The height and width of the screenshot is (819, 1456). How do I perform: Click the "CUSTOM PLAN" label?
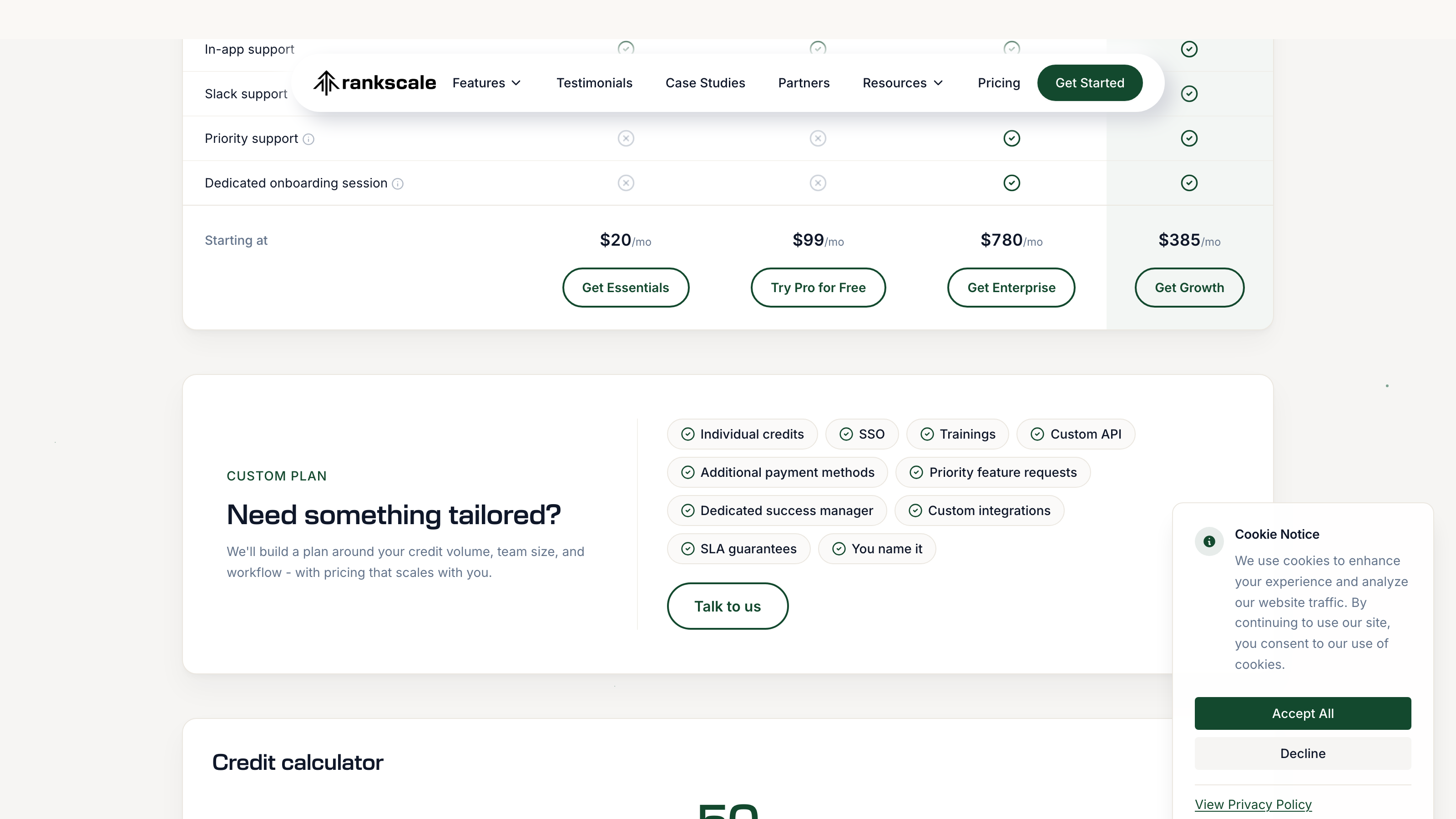[x=276, y=476]
